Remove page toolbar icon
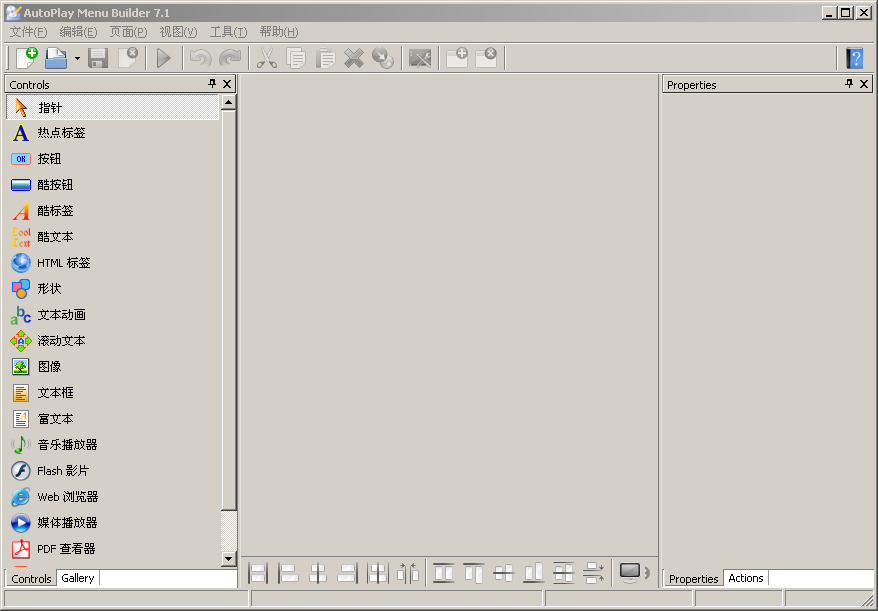 486,58
